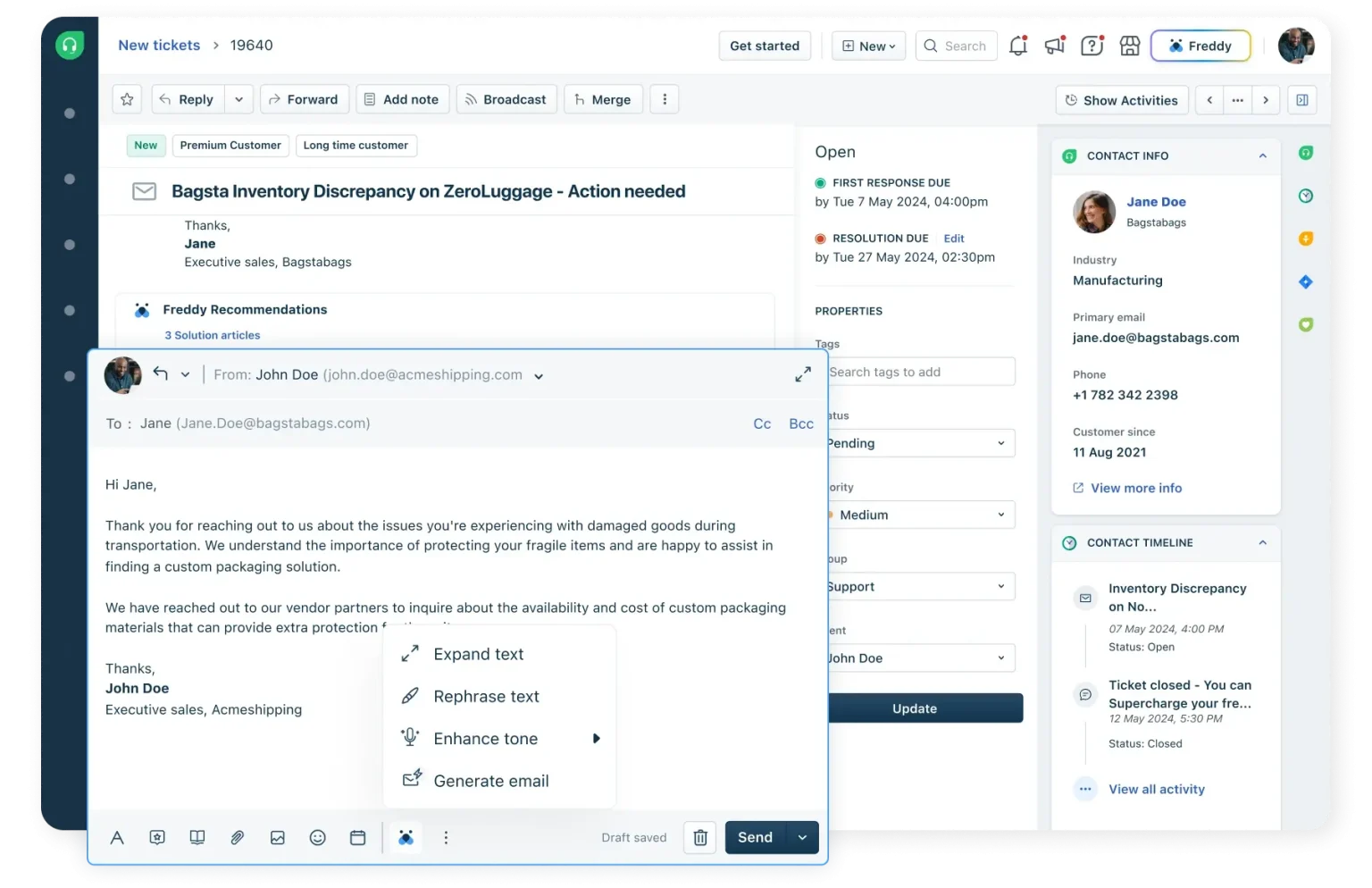
Task: Open the Pending status dropdown
Action: 920,443
